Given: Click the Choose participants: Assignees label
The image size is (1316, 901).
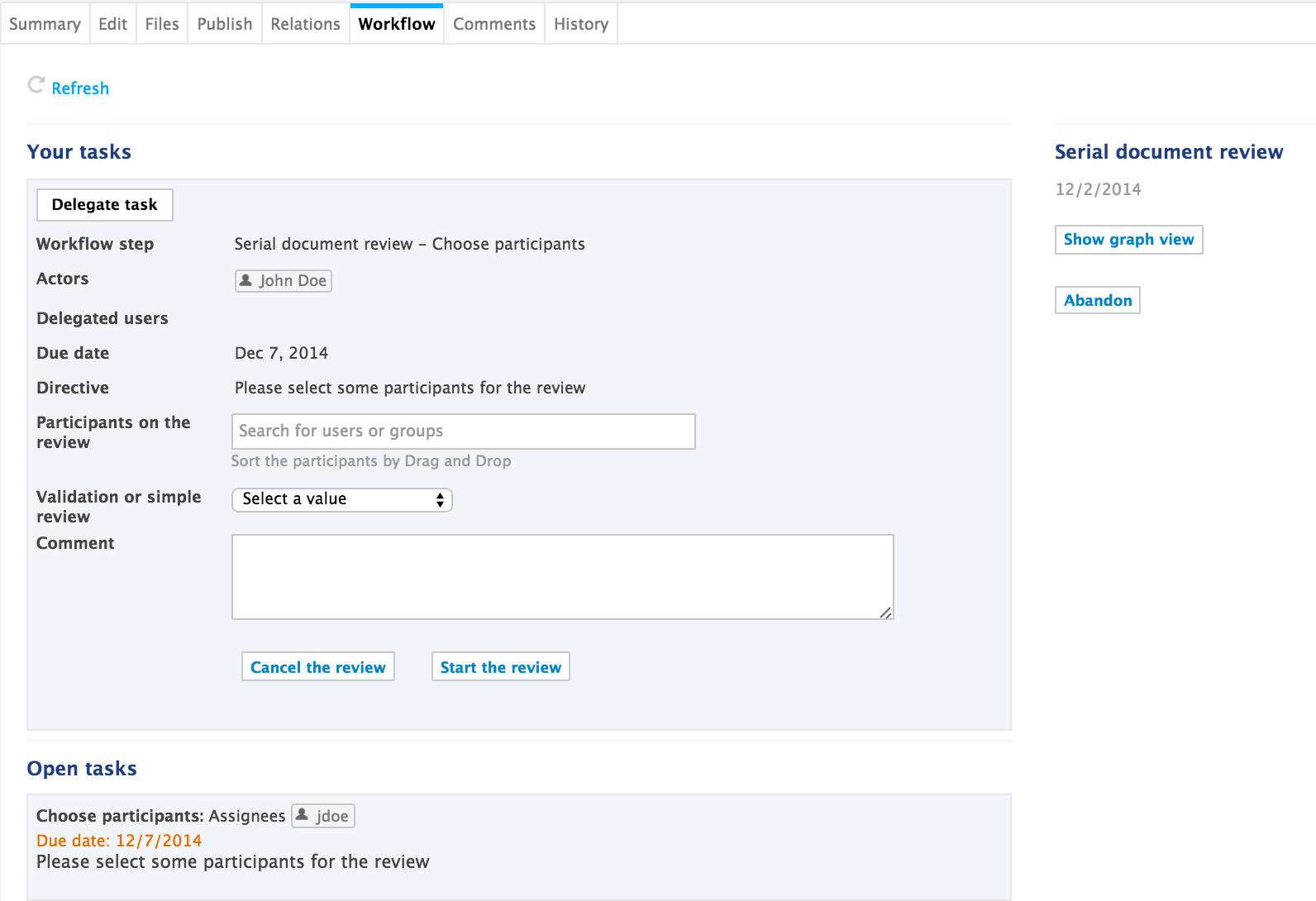Looking at the screenshot, I should click(x=161, y=816).
